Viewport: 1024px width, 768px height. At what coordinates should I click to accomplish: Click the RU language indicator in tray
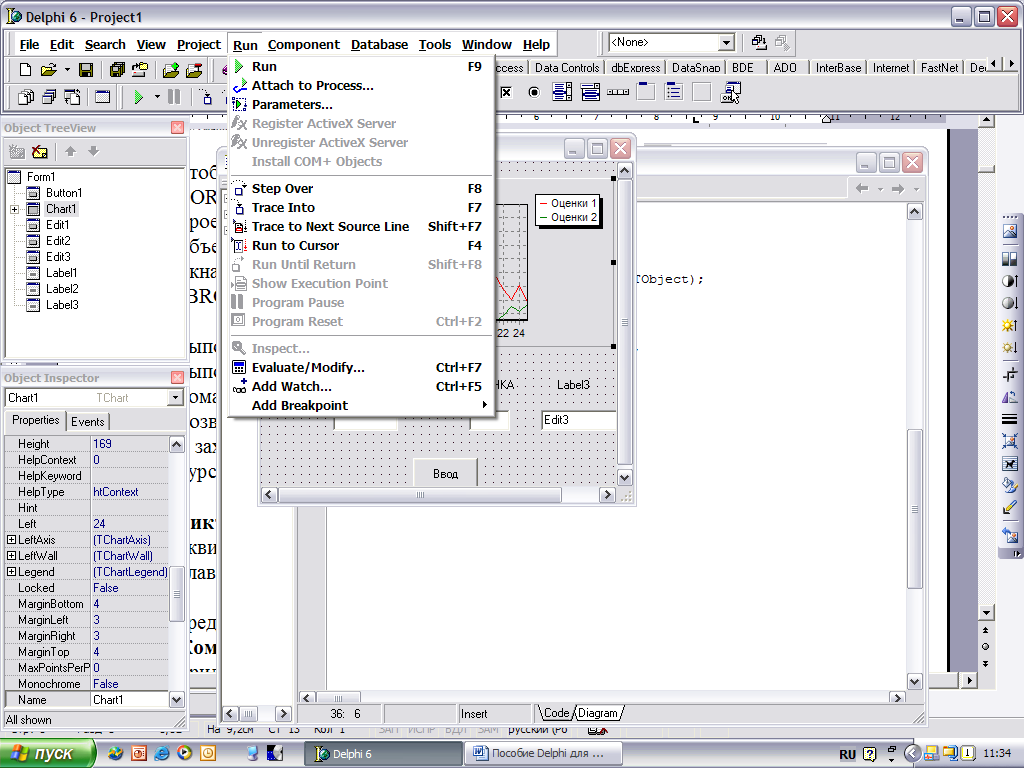847,754
